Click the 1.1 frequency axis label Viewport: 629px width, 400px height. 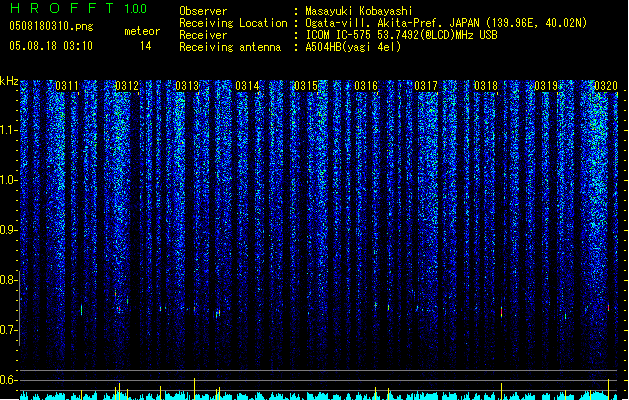(x=8, y=130)
